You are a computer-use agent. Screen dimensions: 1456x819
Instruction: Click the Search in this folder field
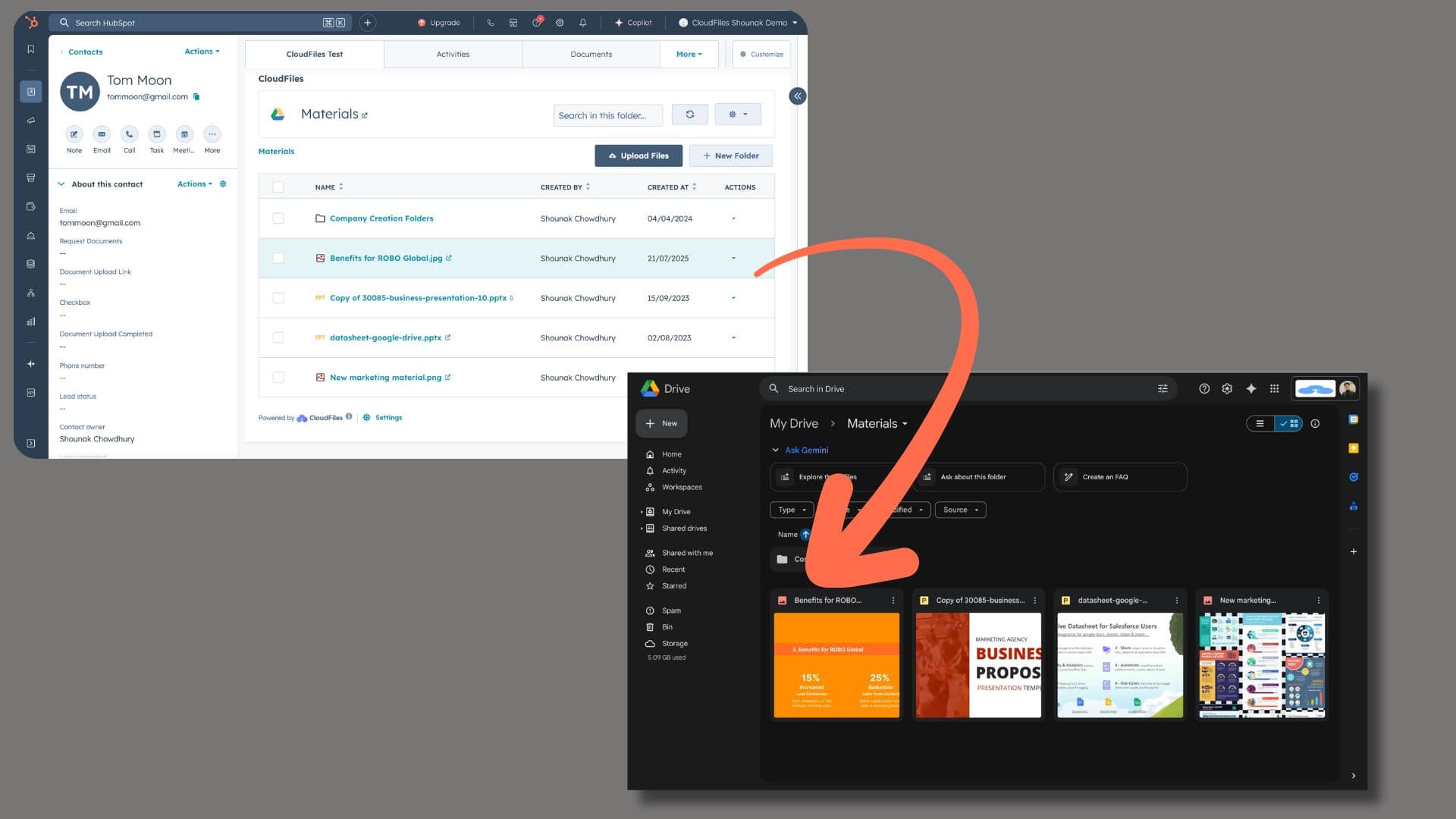[x=607, y=116]
